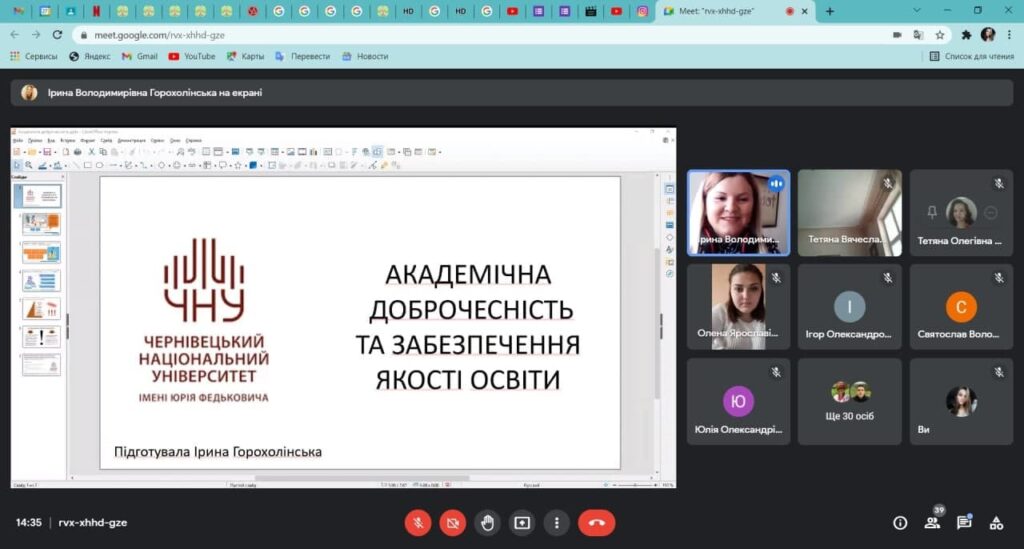Screen dimensions: 1024x549
Task: Click Ellipse shape tool in Impress toolbar
Action: [x=99, y=165]
